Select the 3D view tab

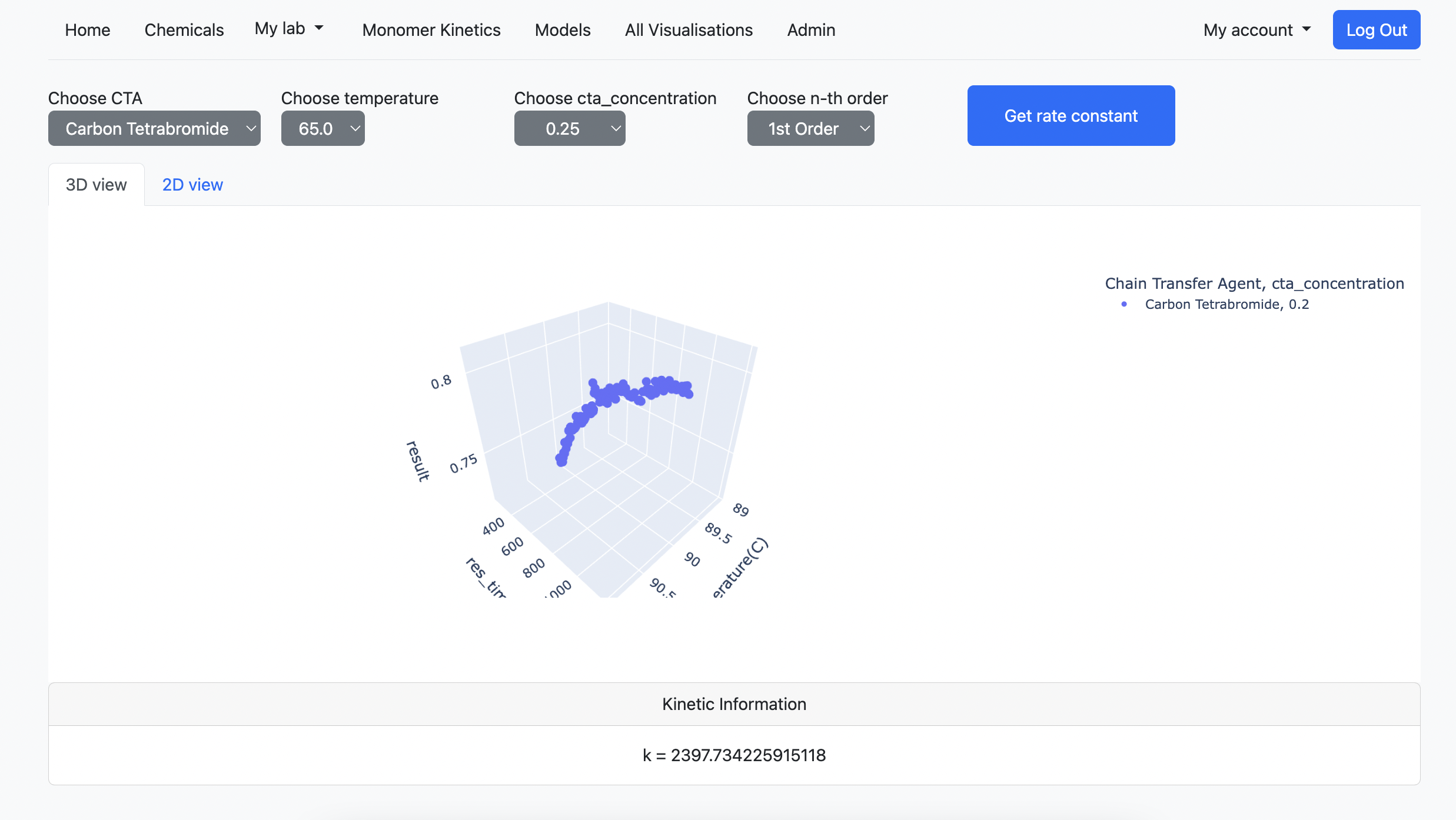pos(96,184)
